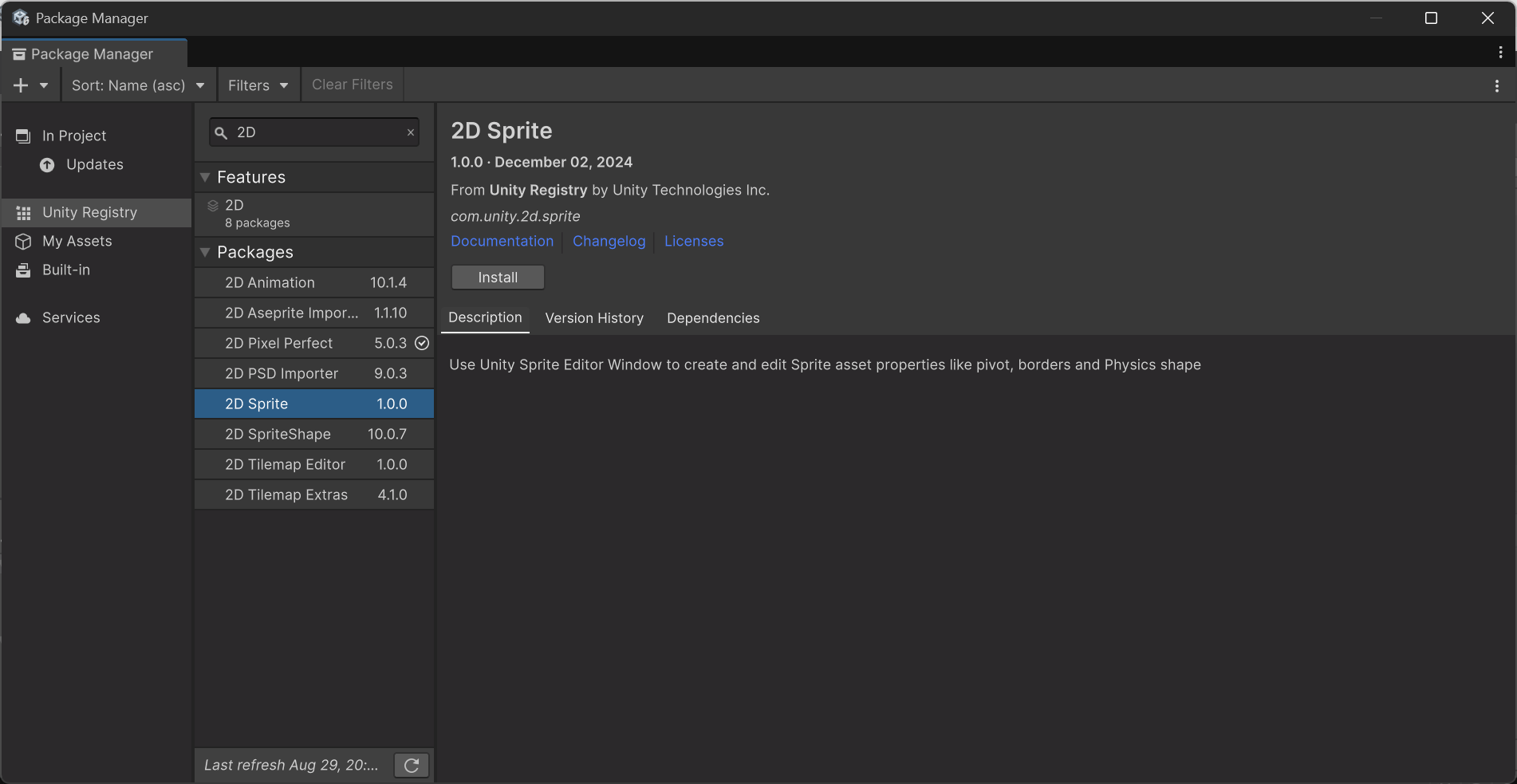Collapse the Features section

(205, 177)
